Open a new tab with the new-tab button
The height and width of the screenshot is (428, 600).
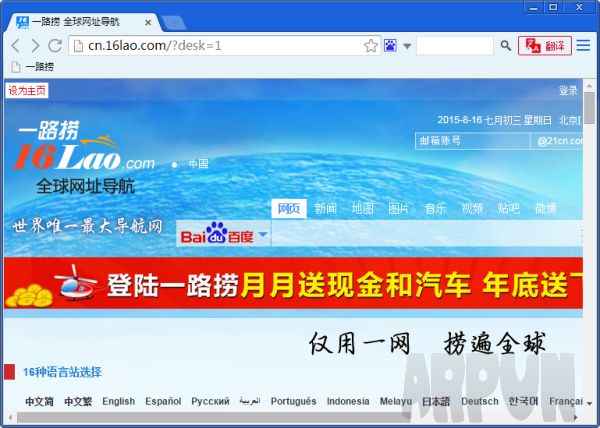(x=173, y=23)
